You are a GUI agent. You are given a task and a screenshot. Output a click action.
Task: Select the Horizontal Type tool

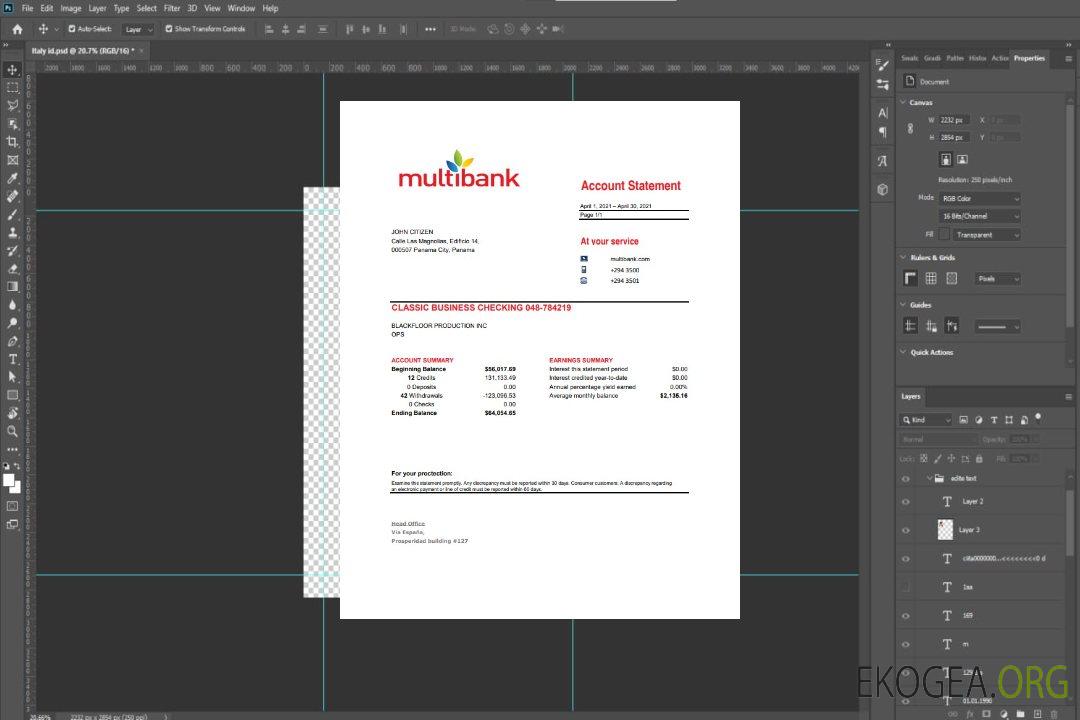(x=12, y=359)
